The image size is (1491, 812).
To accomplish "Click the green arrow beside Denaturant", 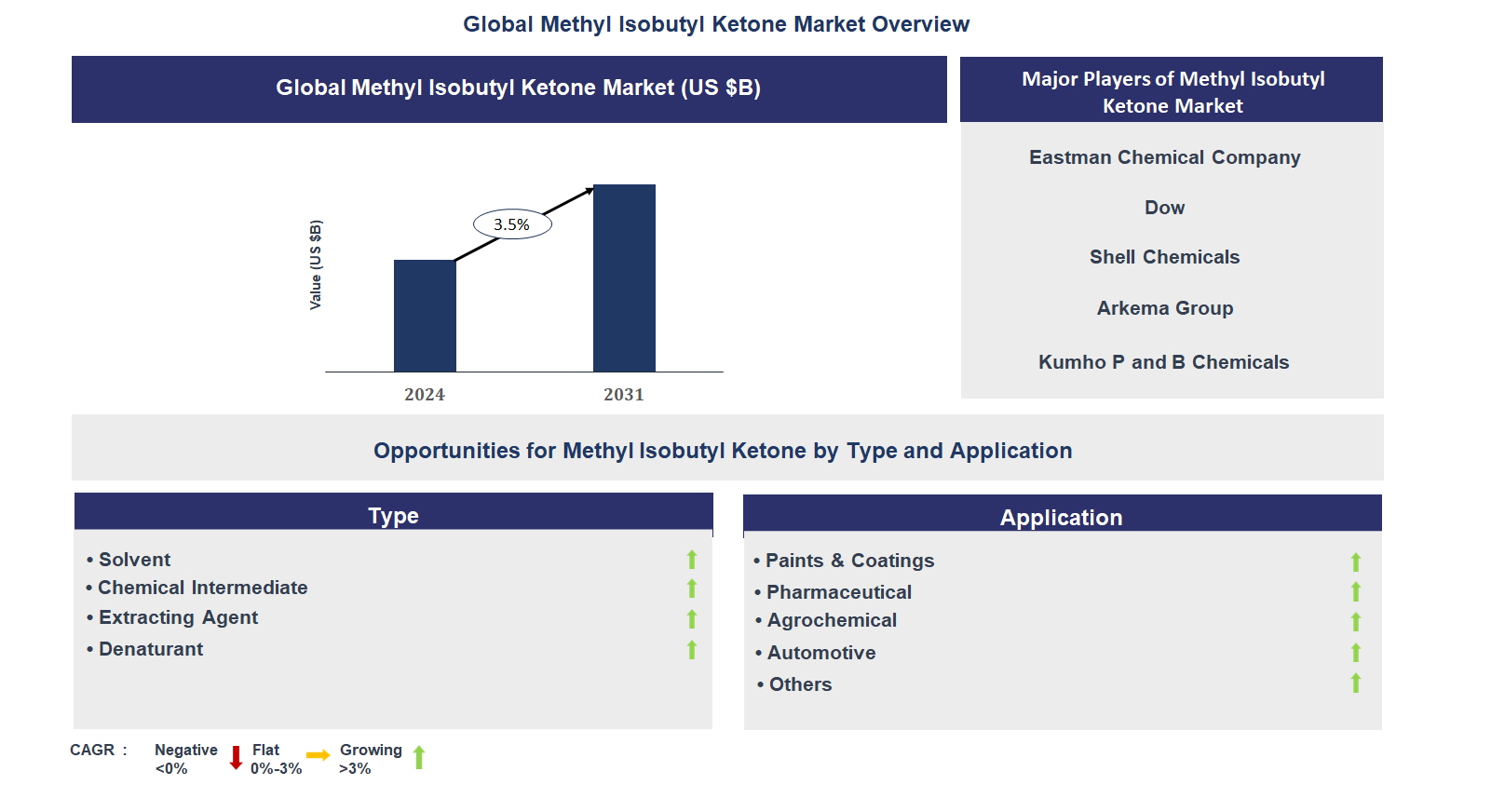I will tap(691, 650).
